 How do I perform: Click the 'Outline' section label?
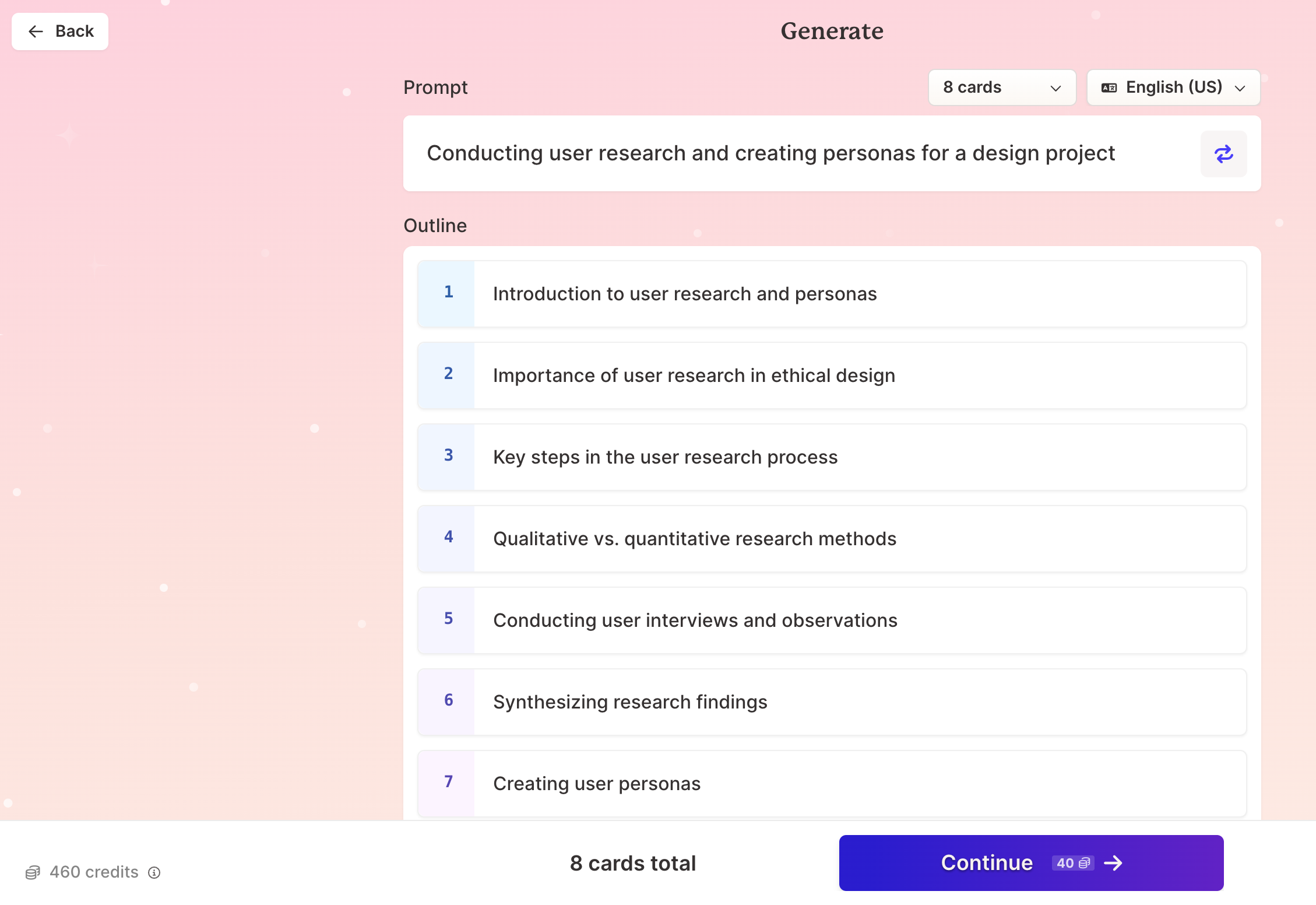click(x=435, y=226)
